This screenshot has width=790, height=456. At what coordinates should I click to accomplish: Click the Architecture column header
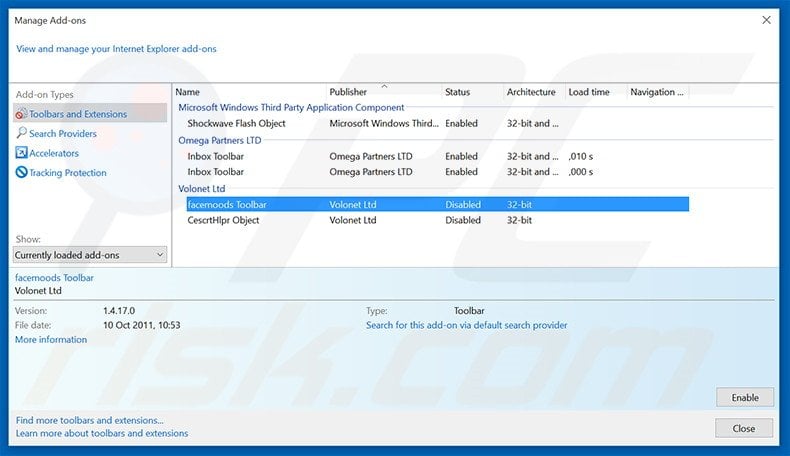tap(533, 92)
